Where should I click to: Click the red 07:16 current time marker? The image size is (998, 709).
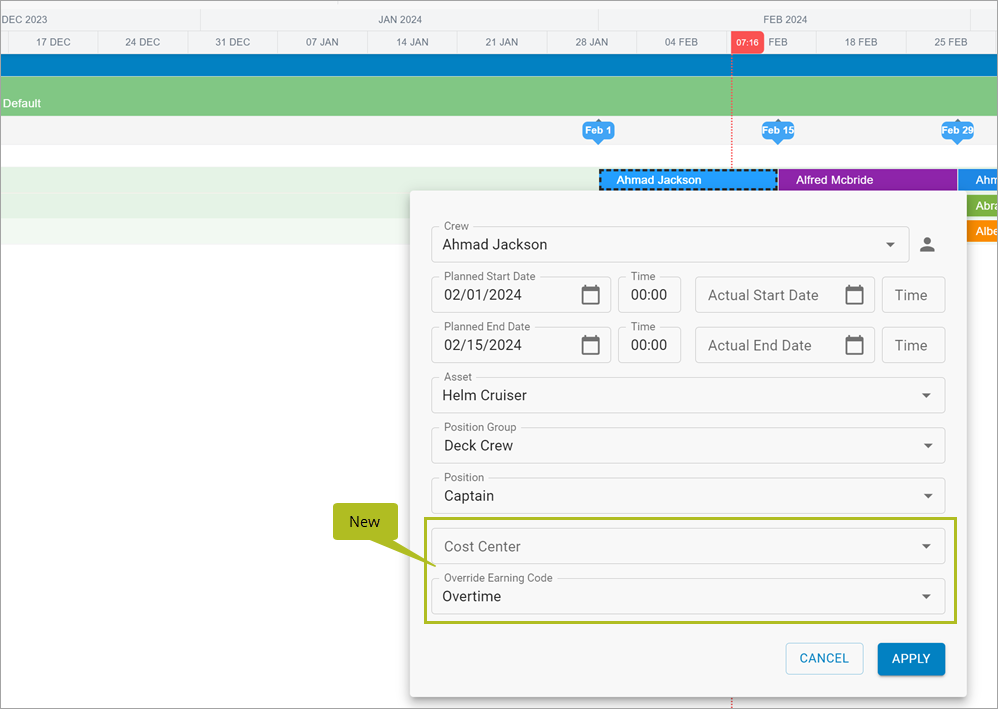[x=747, y=43]
